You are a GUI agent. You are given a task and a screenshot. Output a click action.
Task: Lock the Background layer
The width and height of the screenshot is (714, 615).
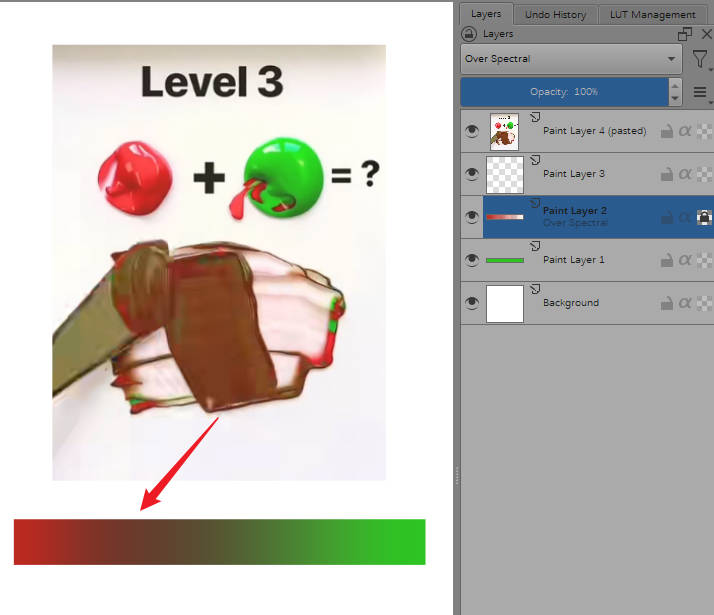(x=667, y=303)
